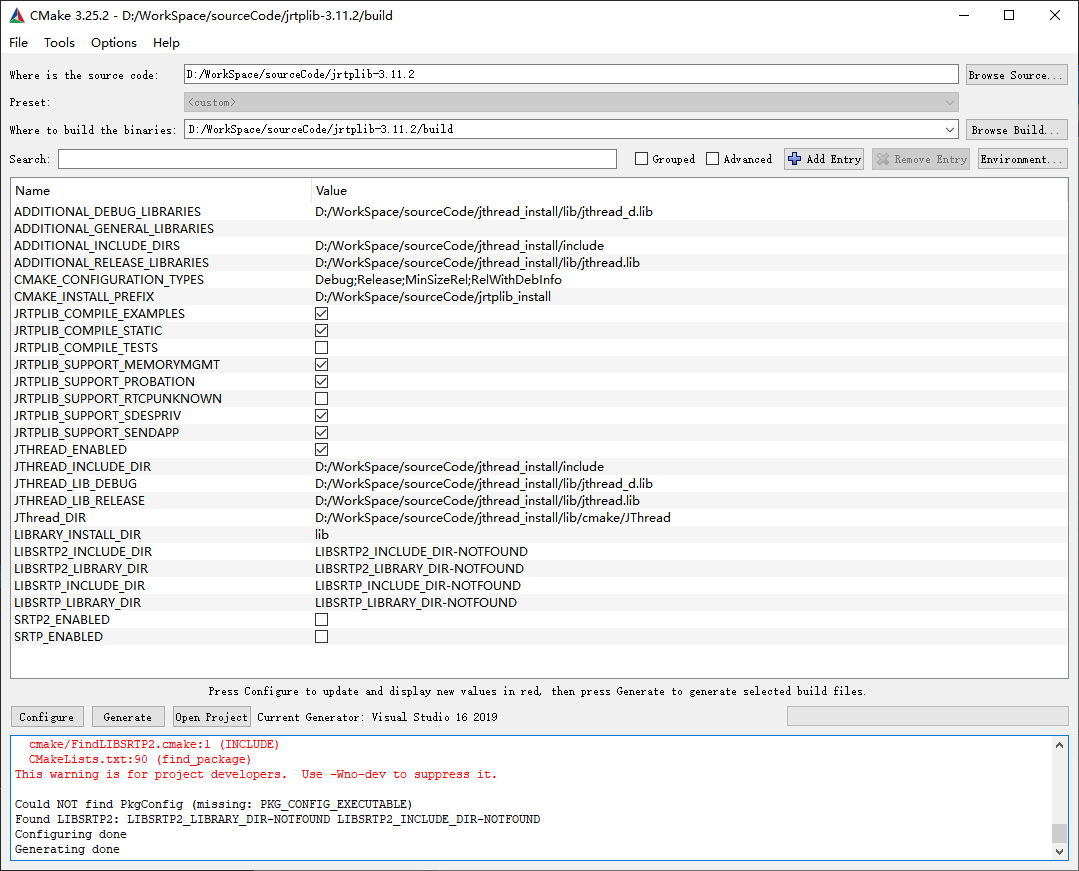Select JThread_DIR value cell
This screenshot has height=871, width=1079.
tap(493, 517)
